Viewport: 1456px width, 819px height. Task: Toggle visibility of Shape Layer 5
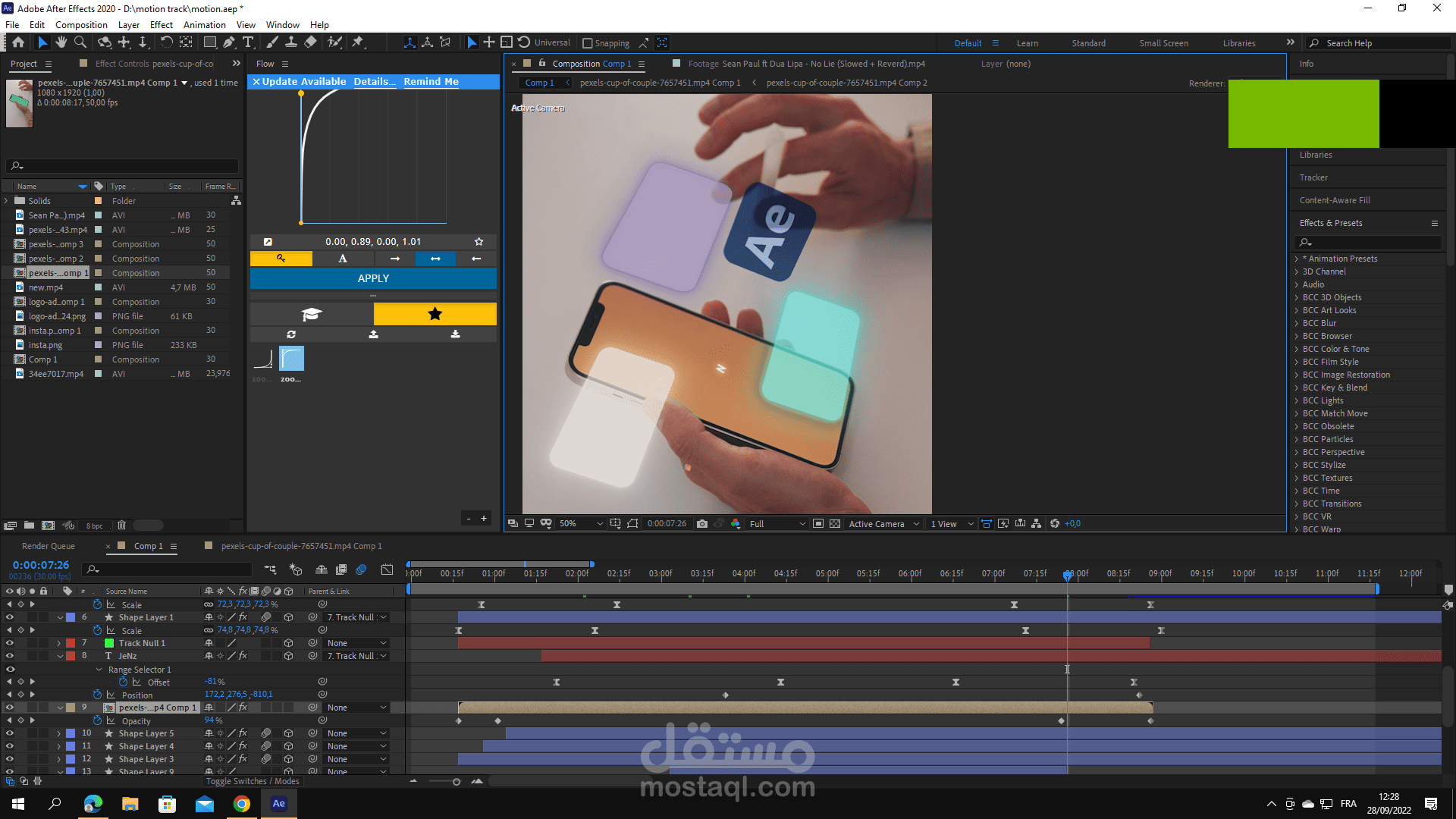coord(10,733)
